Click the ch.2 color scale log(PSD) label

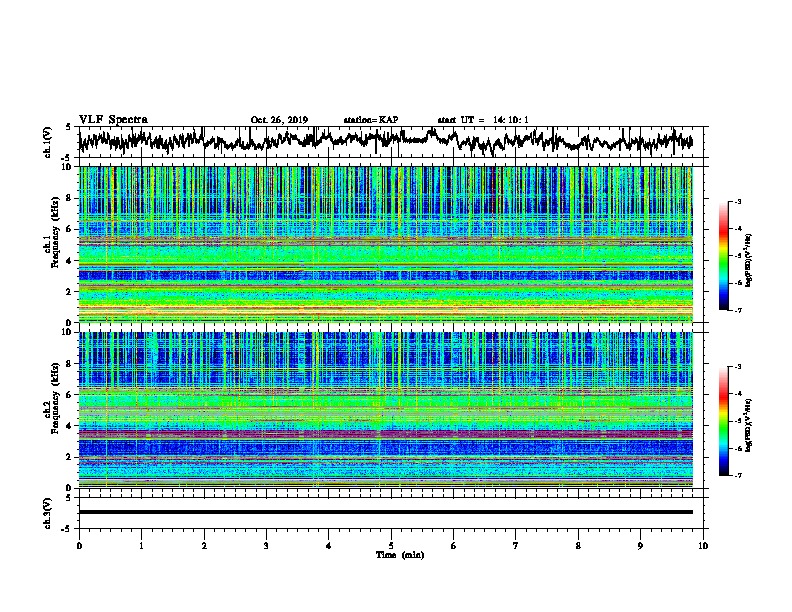[x=749, y=425]
